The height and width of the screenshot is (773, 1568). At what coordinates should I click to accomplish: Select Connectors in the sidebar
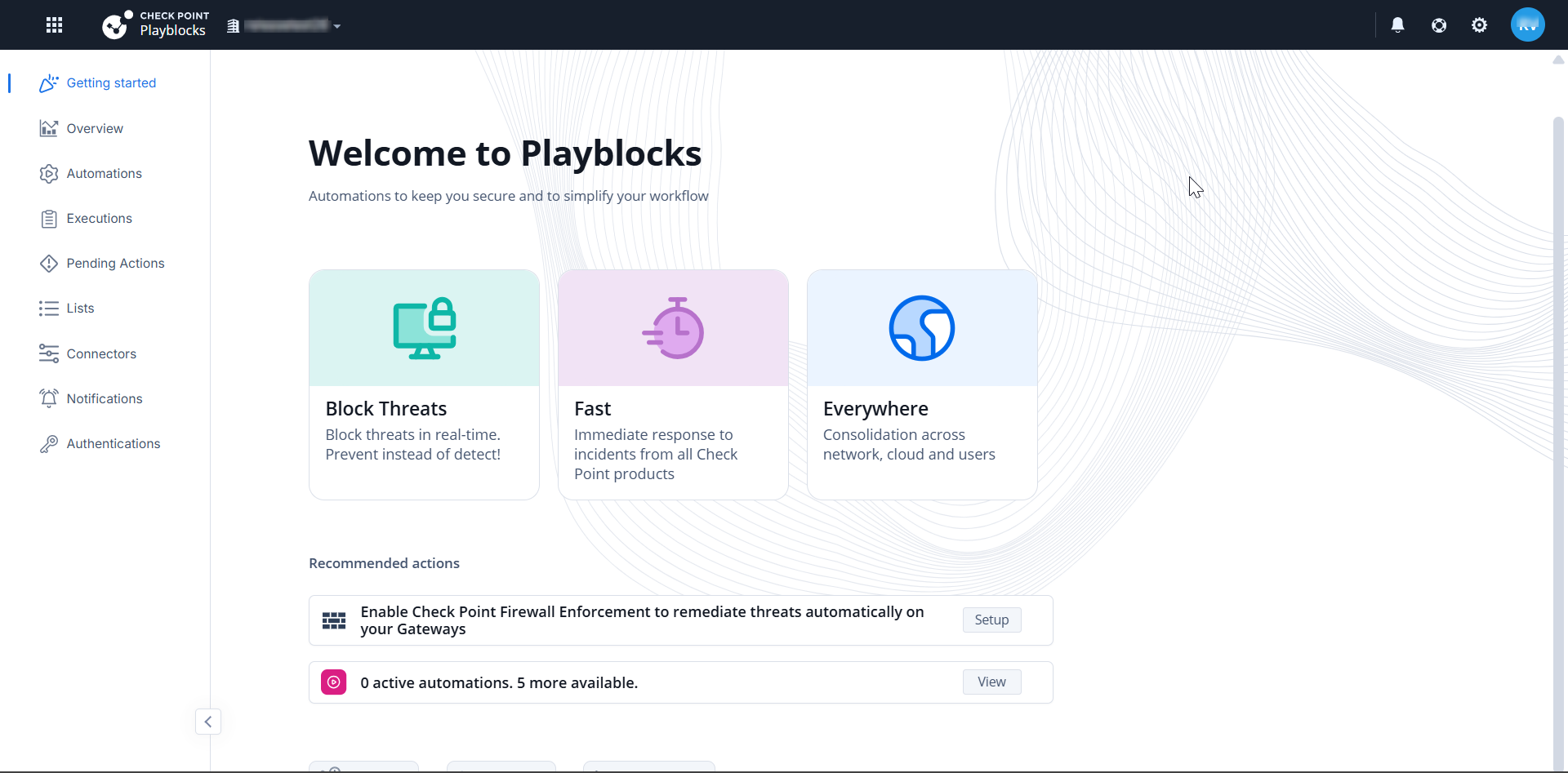click(101, 353)
